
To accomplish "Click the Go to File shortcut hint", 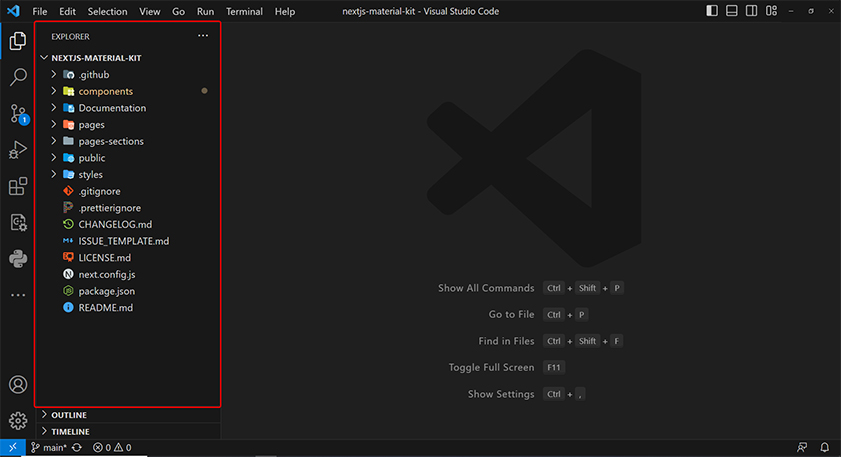I will point(538,314).
